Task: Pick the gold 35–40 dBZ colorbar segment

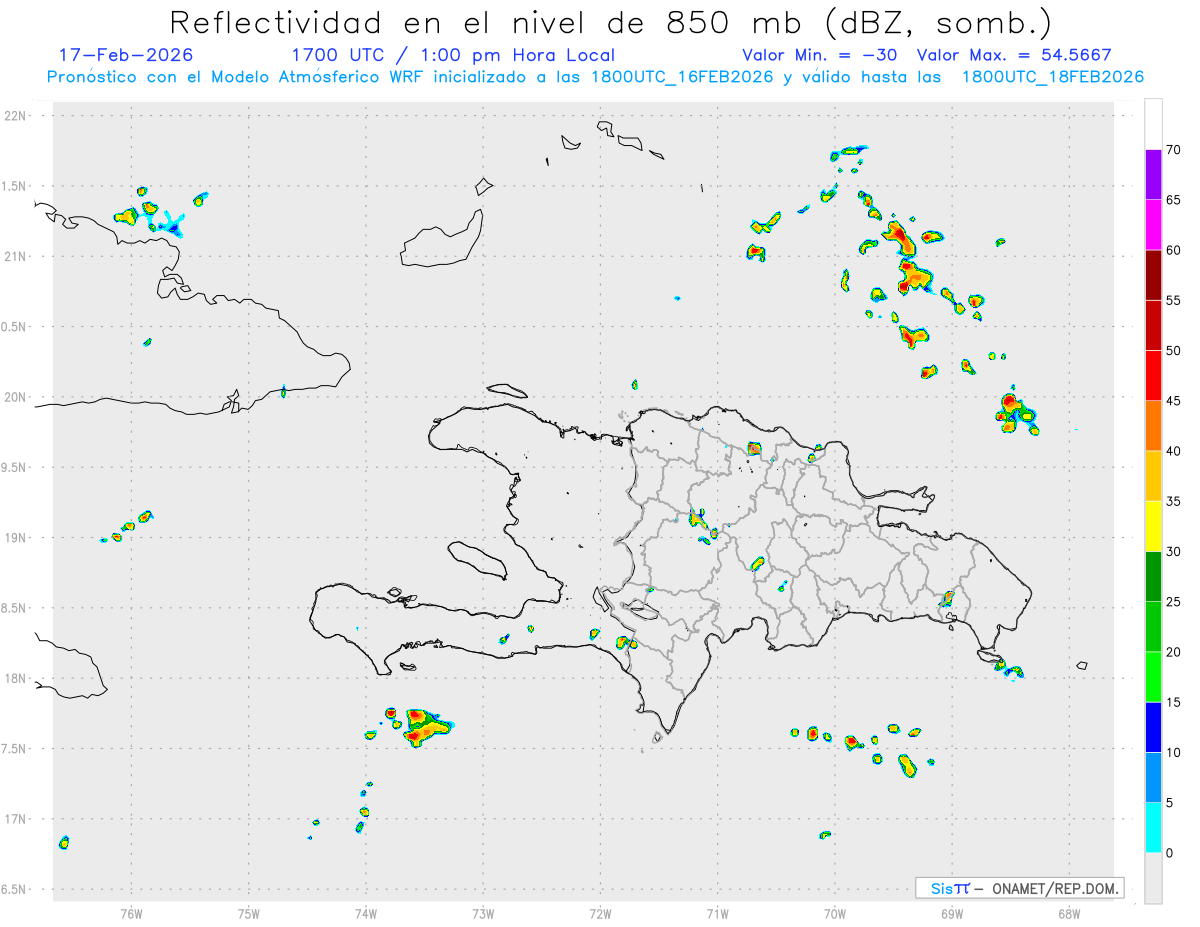Action: click(x=1153, y=476)
